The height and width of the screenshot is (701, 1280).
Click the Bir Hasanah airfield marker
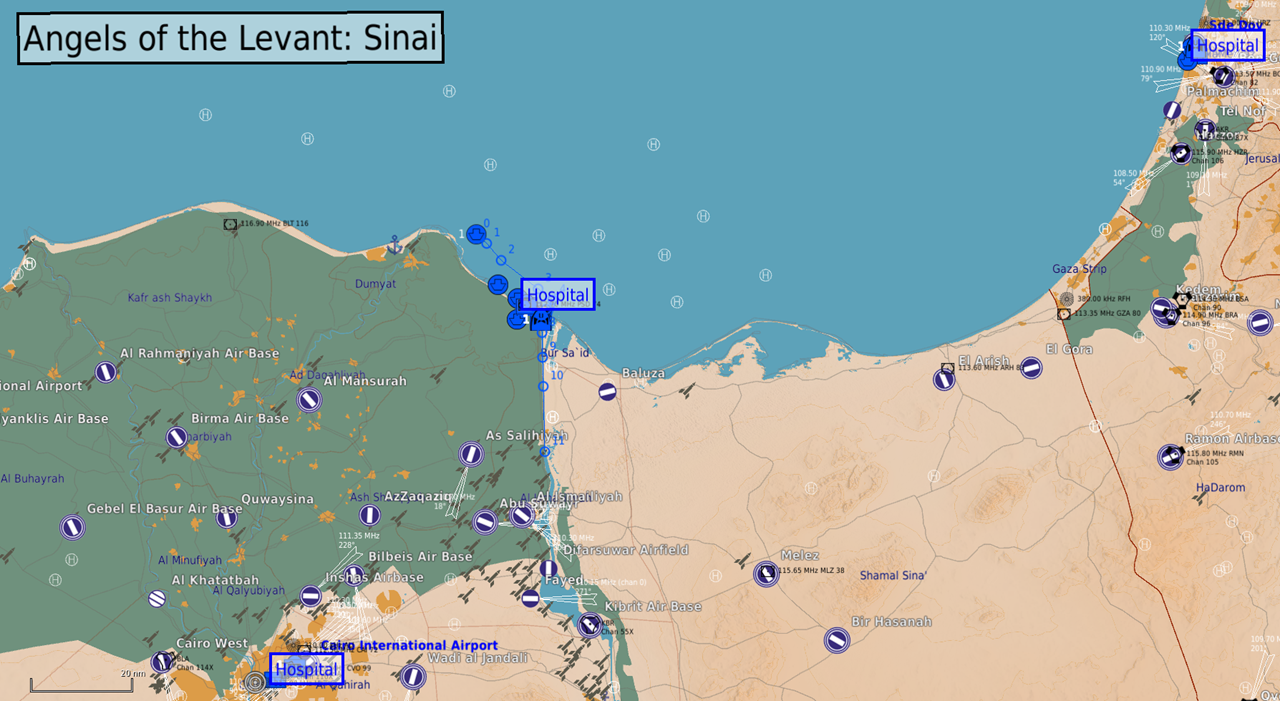[x=837, y=640]
